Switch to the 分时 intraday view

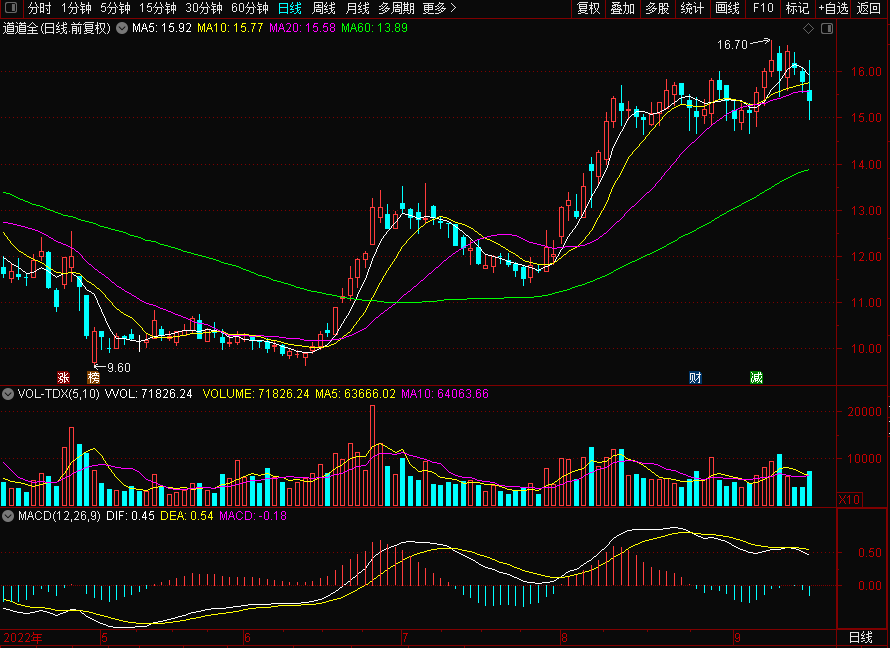[x=40, y=8]
